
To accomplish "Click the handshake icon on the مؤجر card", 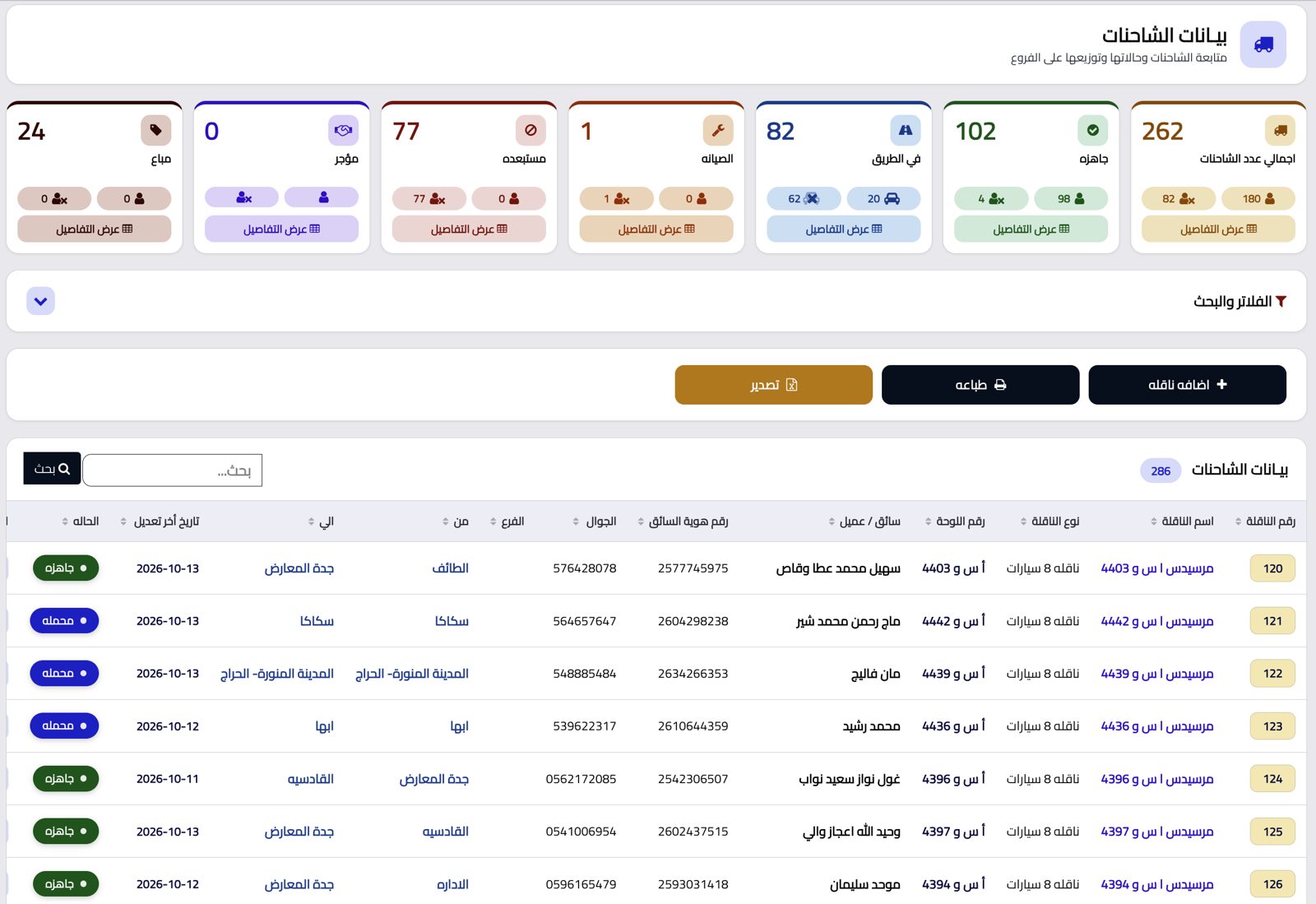I will (343, 130).
